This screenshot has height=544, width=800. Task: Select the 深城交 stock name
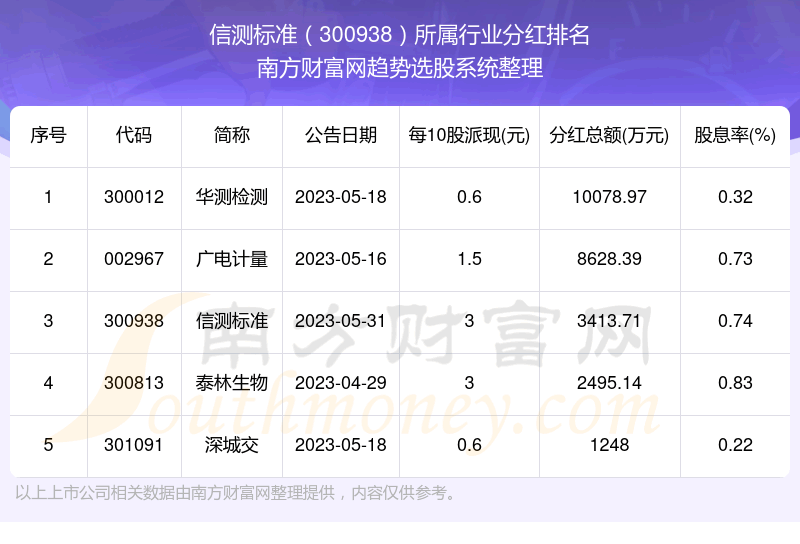[232, 445]
